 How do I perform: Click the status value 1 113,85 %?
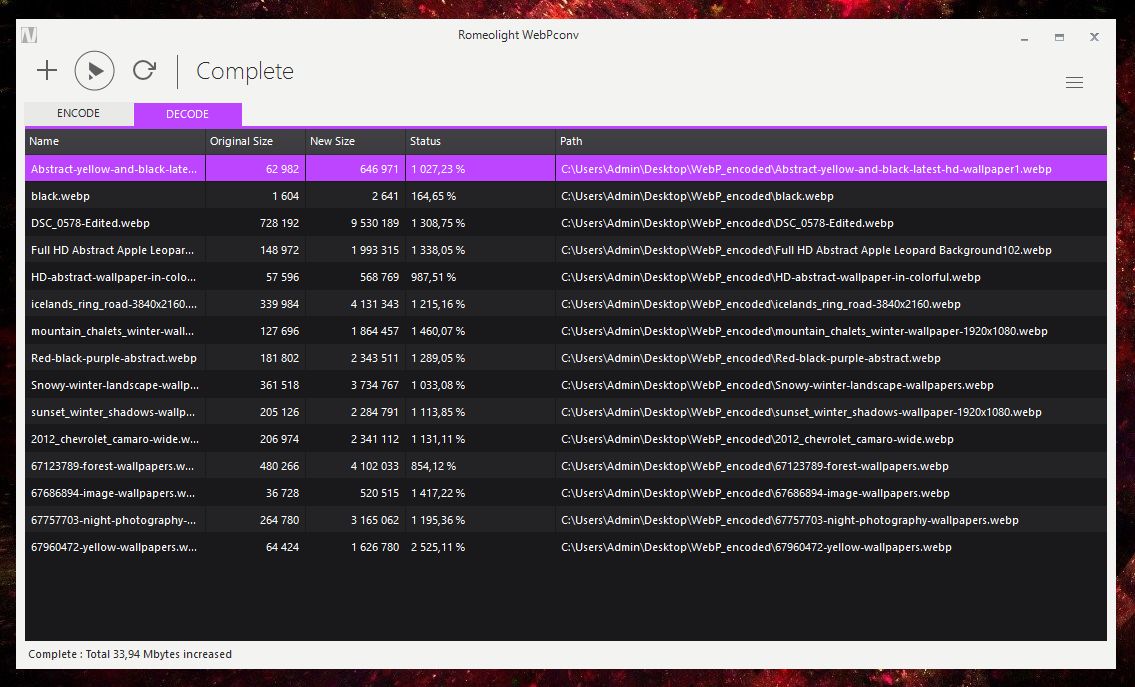pos(438,412)
